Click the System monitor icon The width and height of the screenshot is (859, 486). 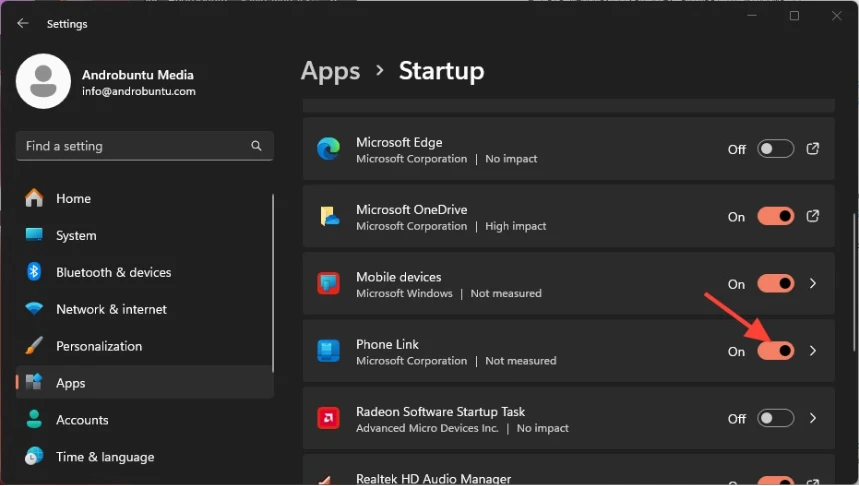(x=34, y=235)
